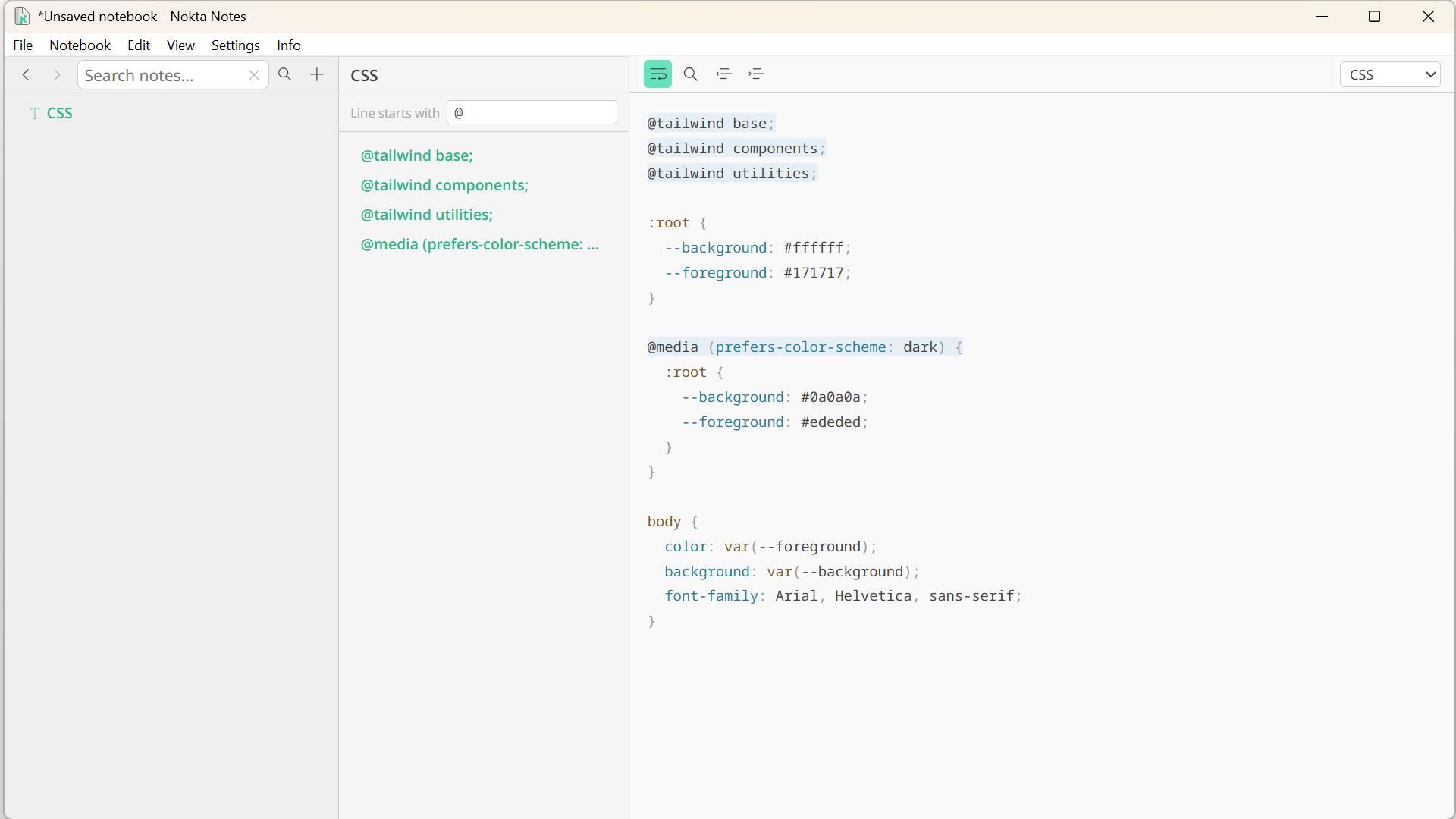Switch to the View menu
The width and height of the screenshot is (1456, 819).
point(180,45)
